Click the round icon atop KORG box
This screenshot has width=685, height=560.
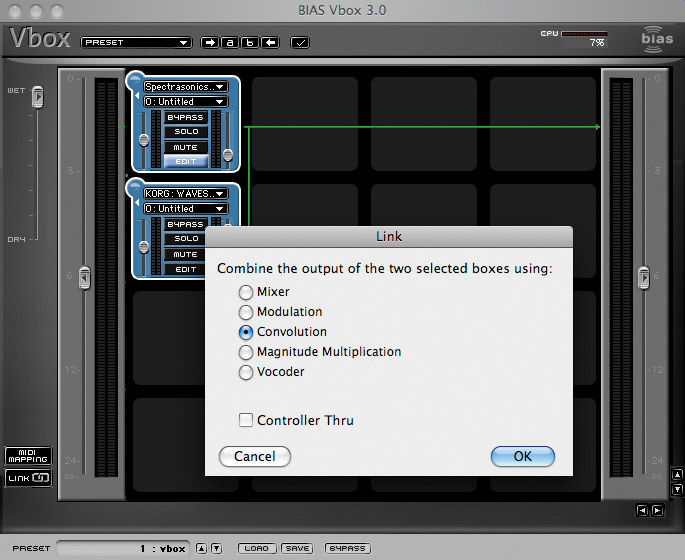click(x=135, y=187)
